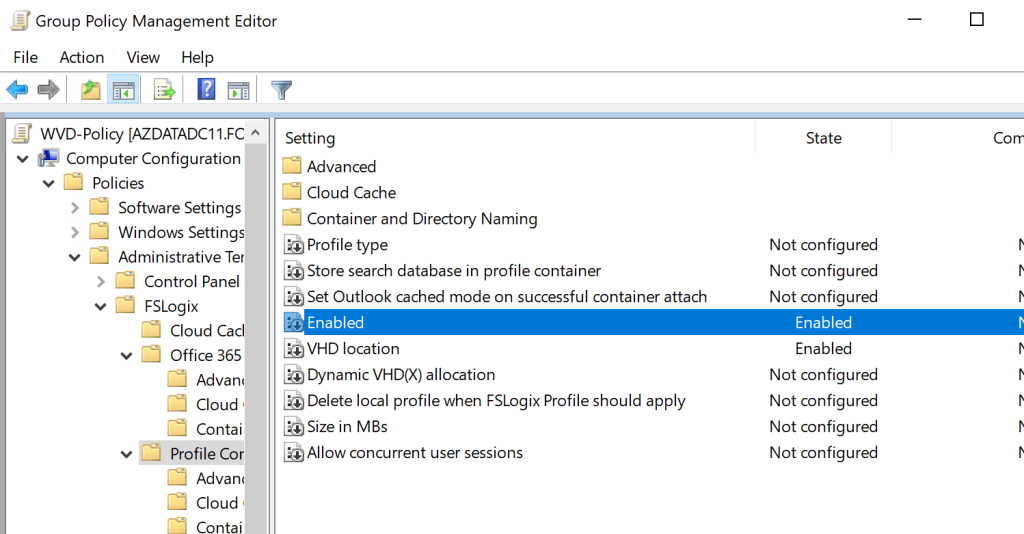Image resolution: width=1024 pixels, height=534 pixels.
Task: Open the Help menu
Action: 197,57
